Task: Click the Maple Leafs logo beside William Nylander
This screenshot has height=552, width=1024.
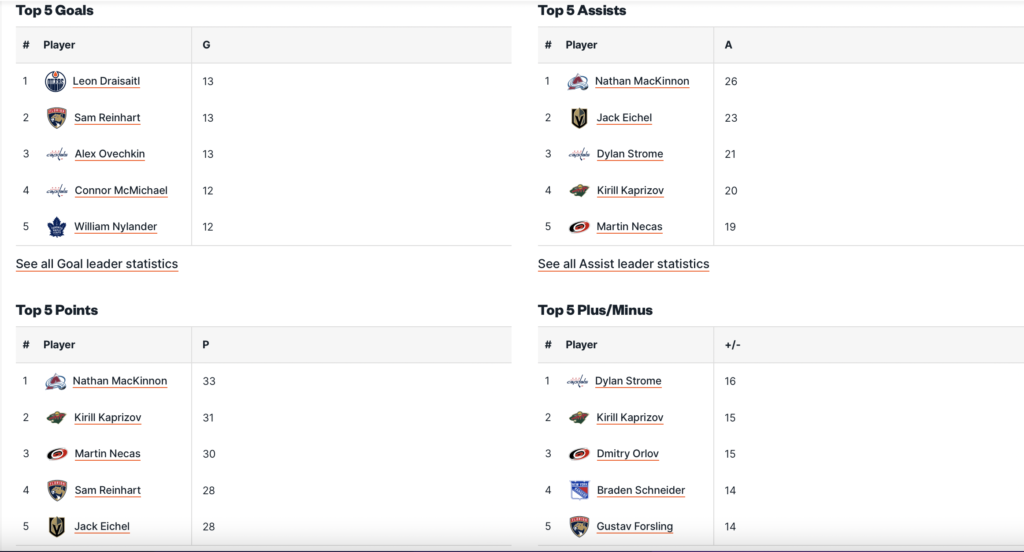Action: tap(56, 227)
